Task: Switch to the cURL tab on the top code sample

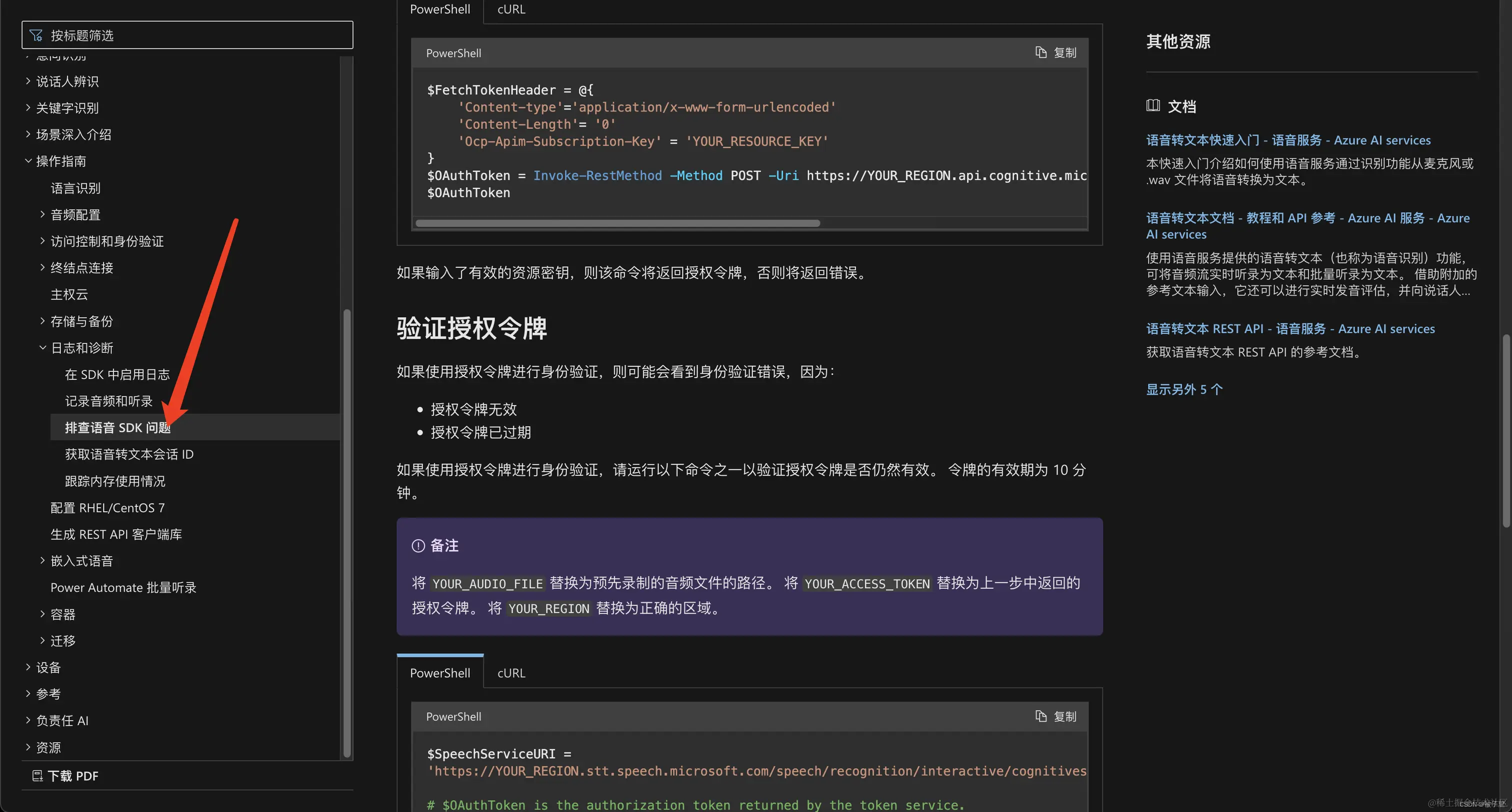Action: tap(509, 9)
